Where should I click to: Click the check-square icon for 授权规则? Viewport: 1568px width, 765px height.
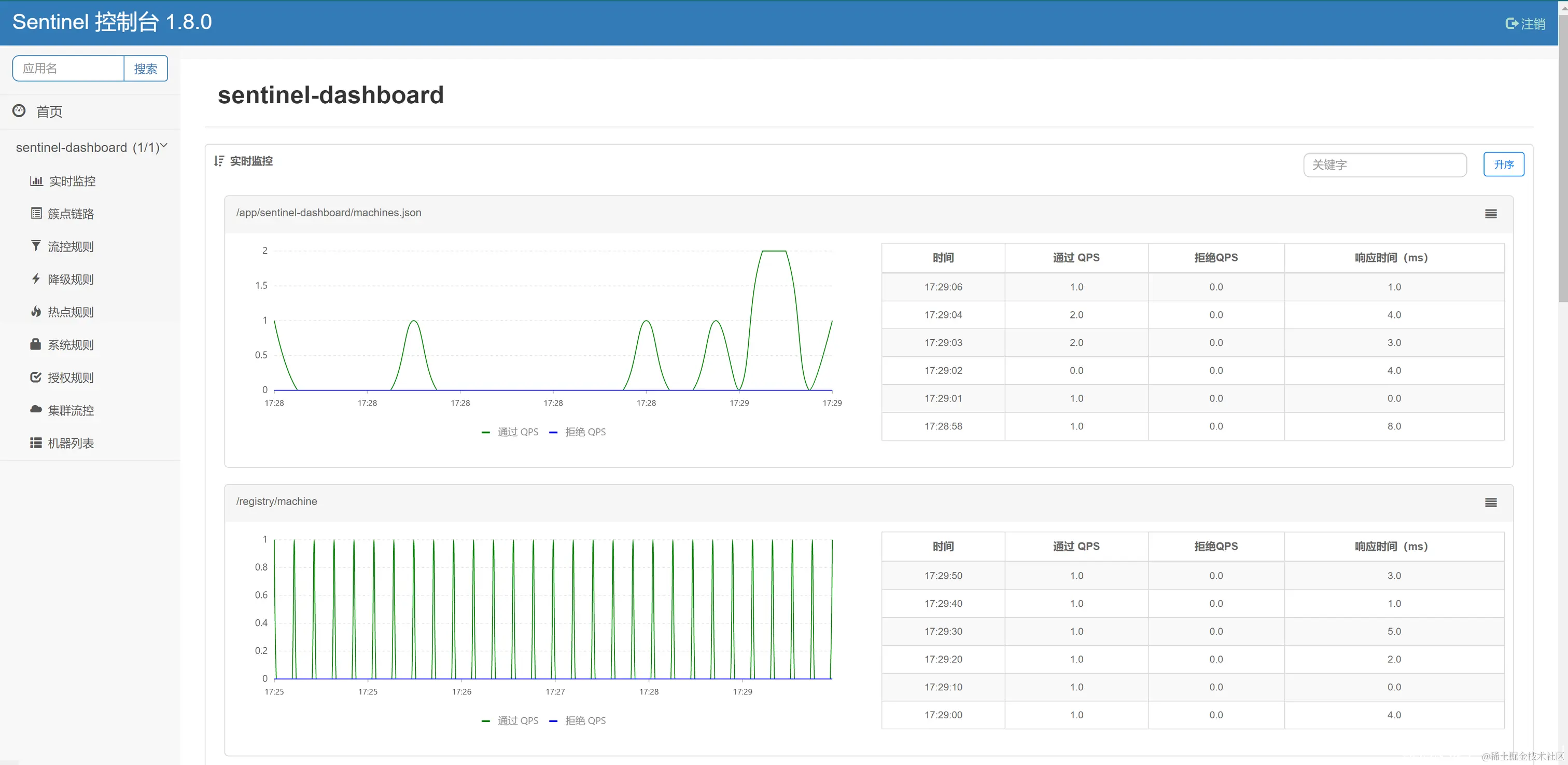(36, 377)
